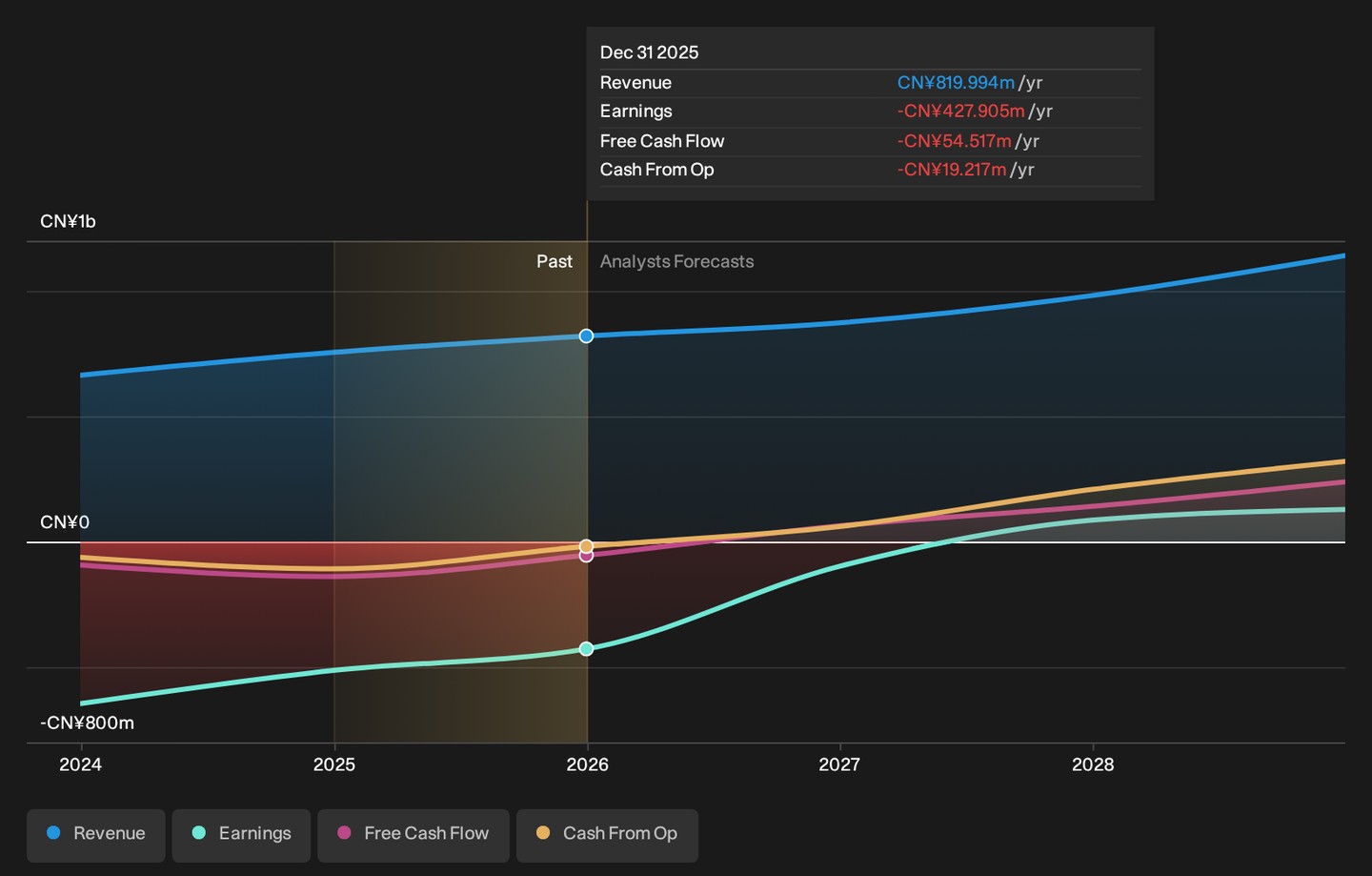Click the 2026 x-axis label
The width and height of the screenshot is (1372, 876).
point(588,764)
